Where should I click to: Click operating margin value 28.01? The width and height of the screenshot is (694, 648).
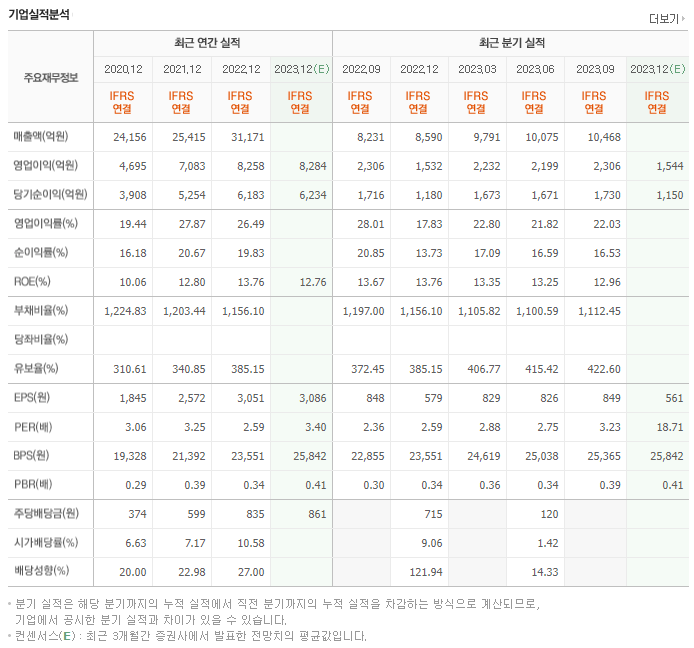[370, 224]
